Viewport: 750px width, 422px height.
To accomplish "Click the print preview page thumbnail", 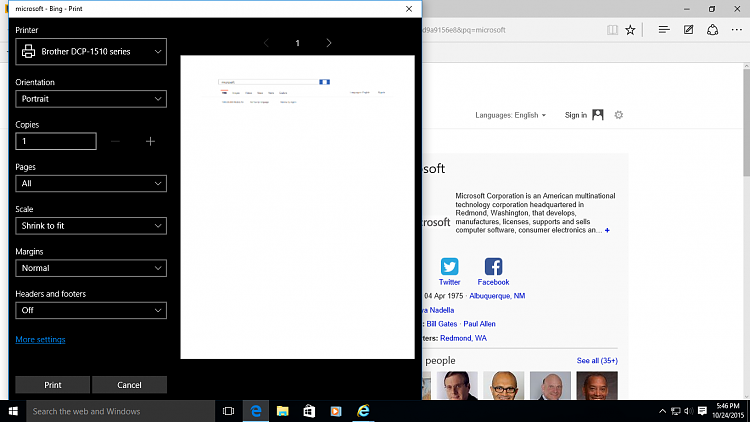I will pyautogui.click(x=298, y=207).
